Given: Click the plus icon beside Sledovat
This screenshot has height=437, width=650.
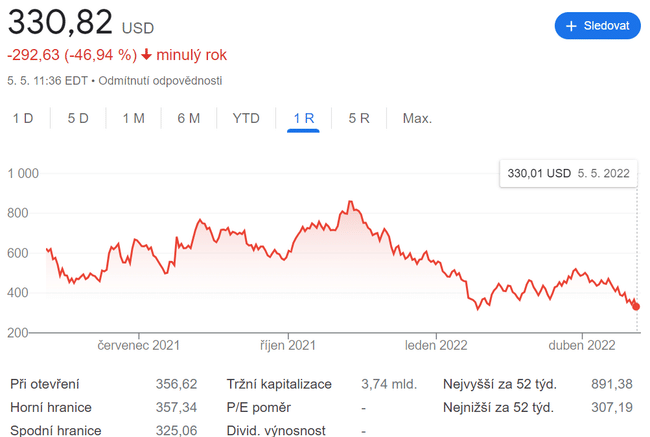Looking at the screenshot, I should (x=572, y=26).
